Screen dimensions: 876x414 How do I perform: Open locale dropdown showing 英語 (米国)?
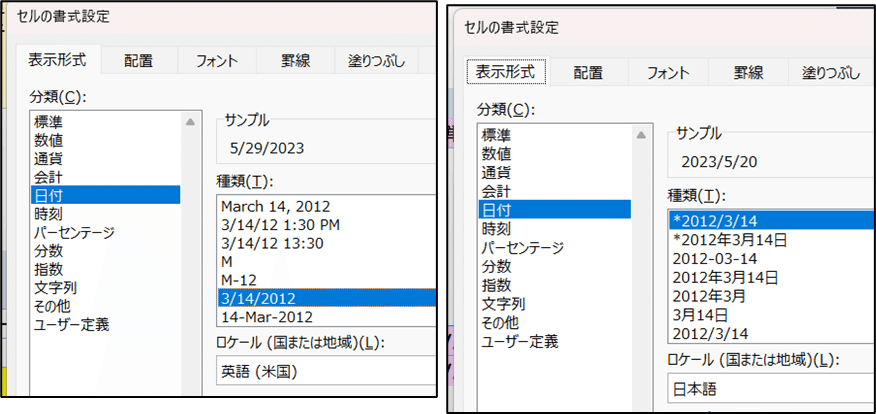tap(326, 372)
